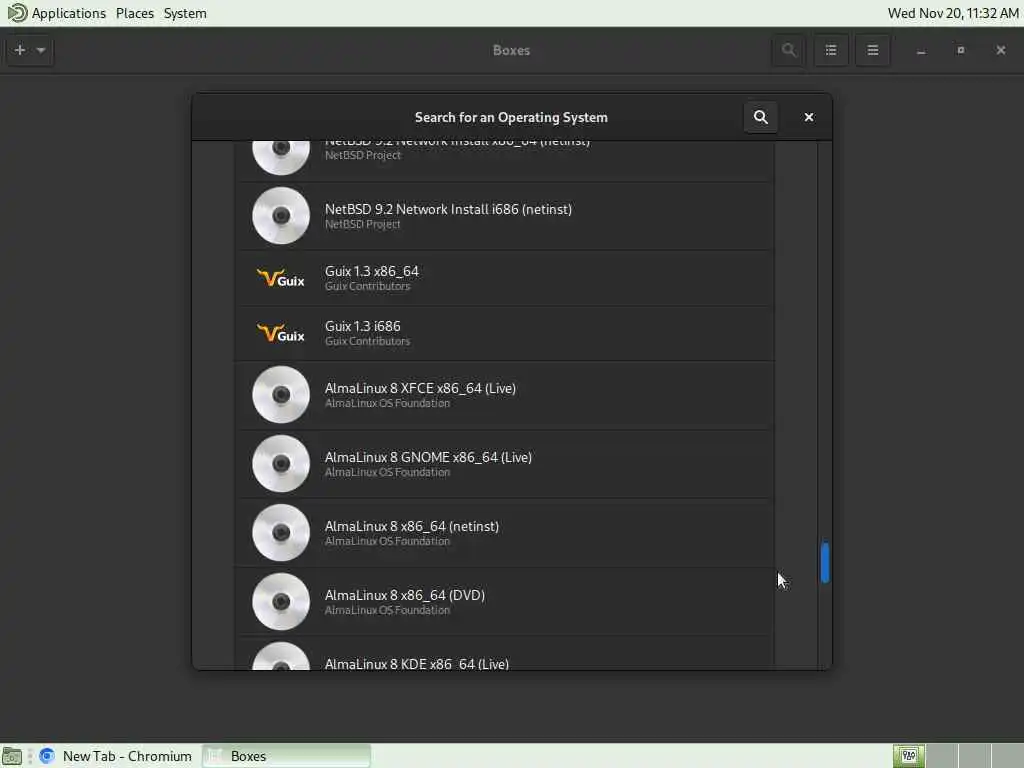The image size is (1024, 768).
Task: Switch to list view in the Boxes header
Action: point(831,50)
